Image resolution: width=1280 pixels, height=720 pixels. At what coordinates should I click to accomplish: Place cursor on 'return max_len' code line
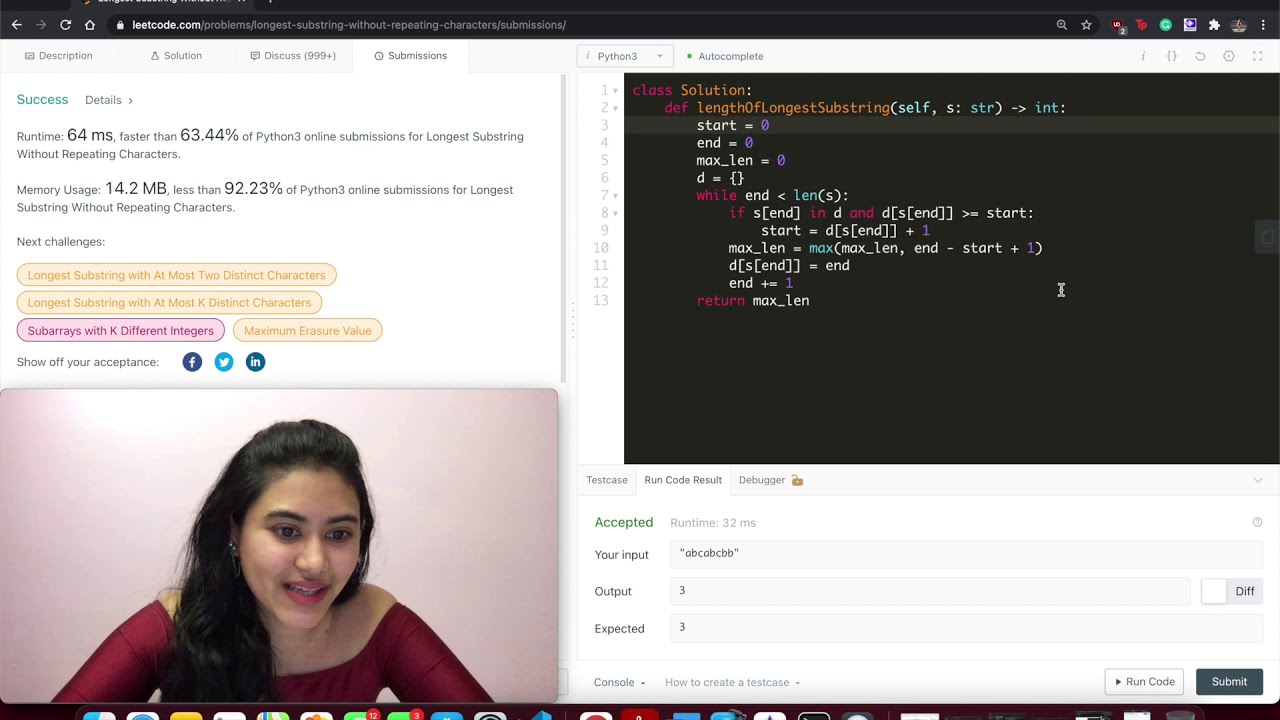753,301
